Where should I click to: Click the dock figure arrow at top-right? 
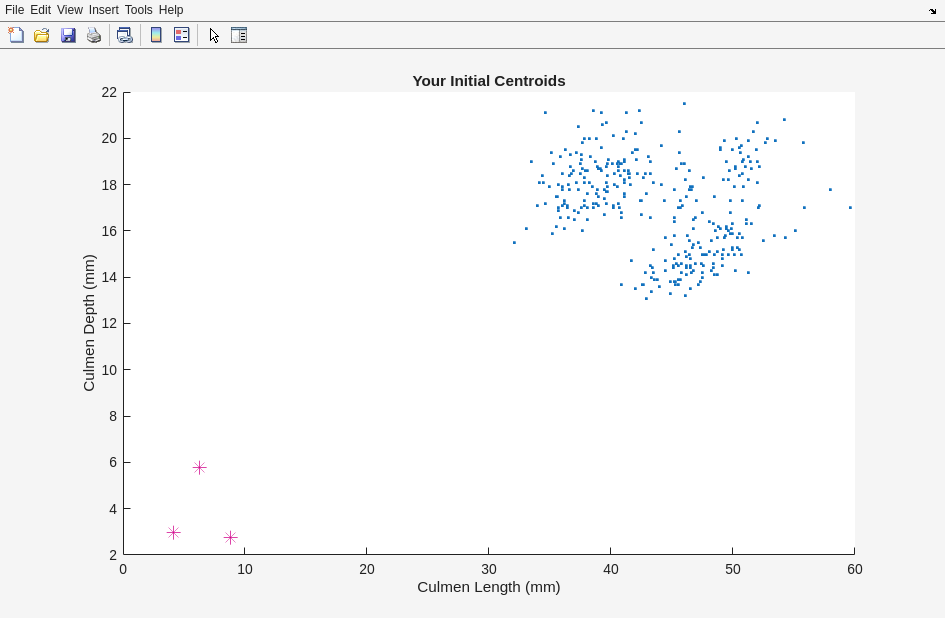(932, 11)
